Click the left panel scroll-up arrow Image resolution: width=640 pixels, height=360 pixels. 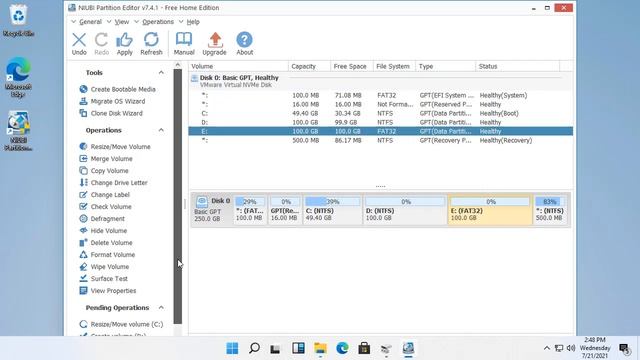click(178, 65)
